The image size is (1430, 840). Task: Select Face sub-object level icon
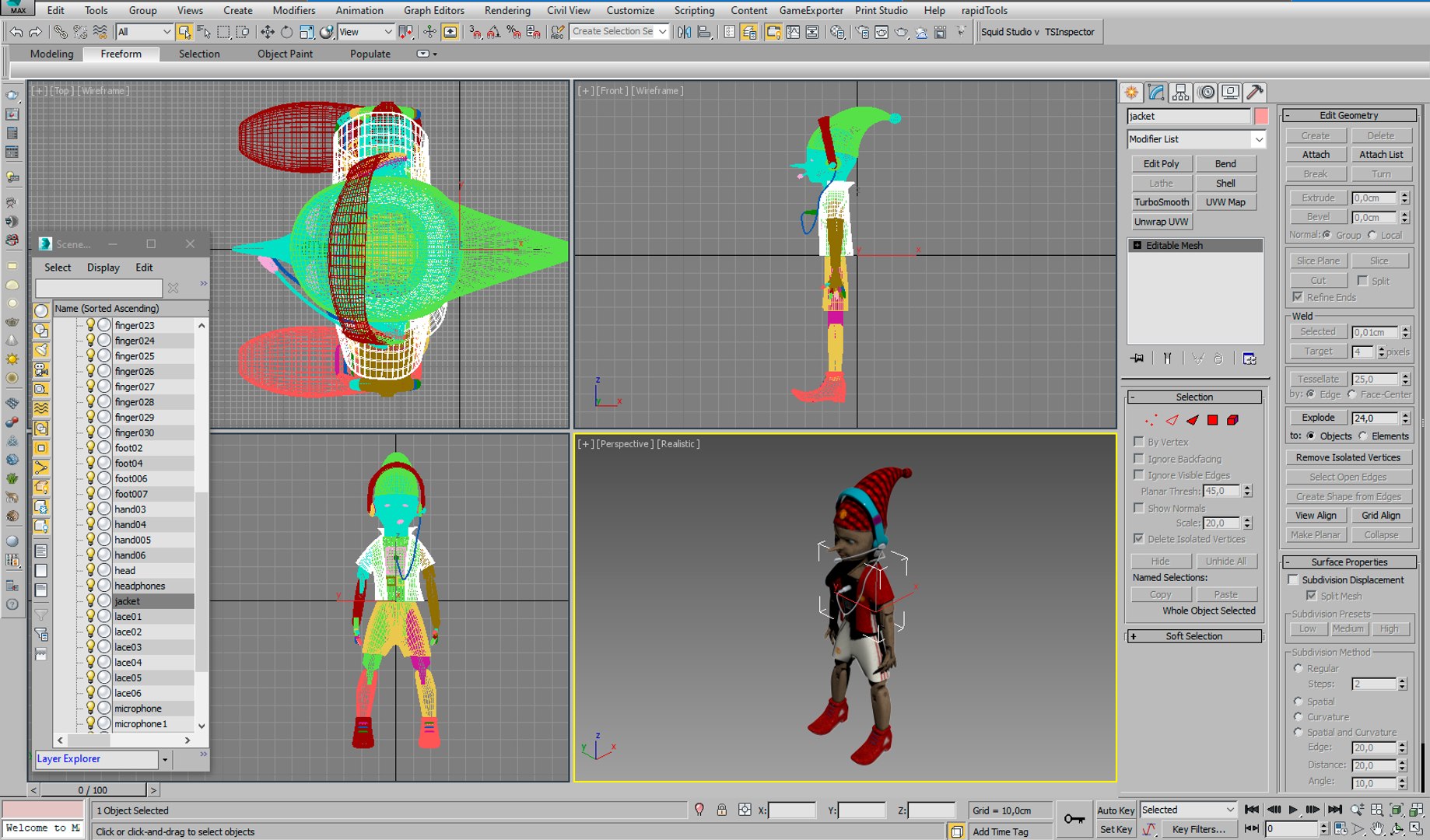1192,420
